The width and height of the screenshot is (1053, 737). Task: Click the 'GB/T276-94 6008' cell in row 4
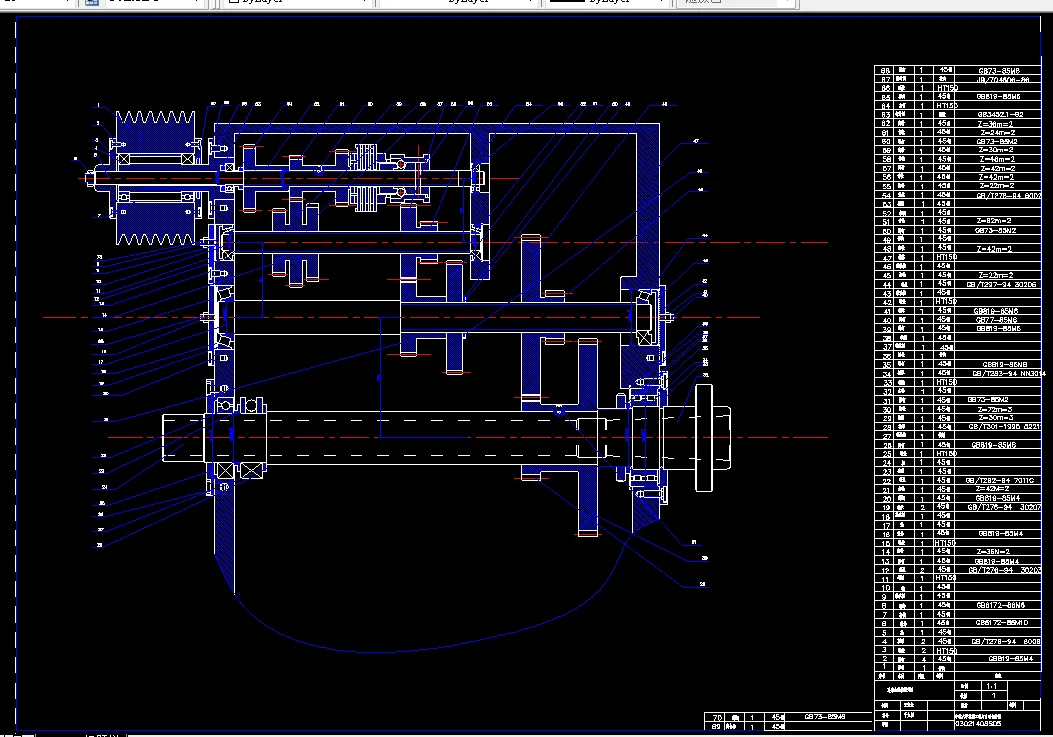pyautogui.click(x=1005, y=642)
